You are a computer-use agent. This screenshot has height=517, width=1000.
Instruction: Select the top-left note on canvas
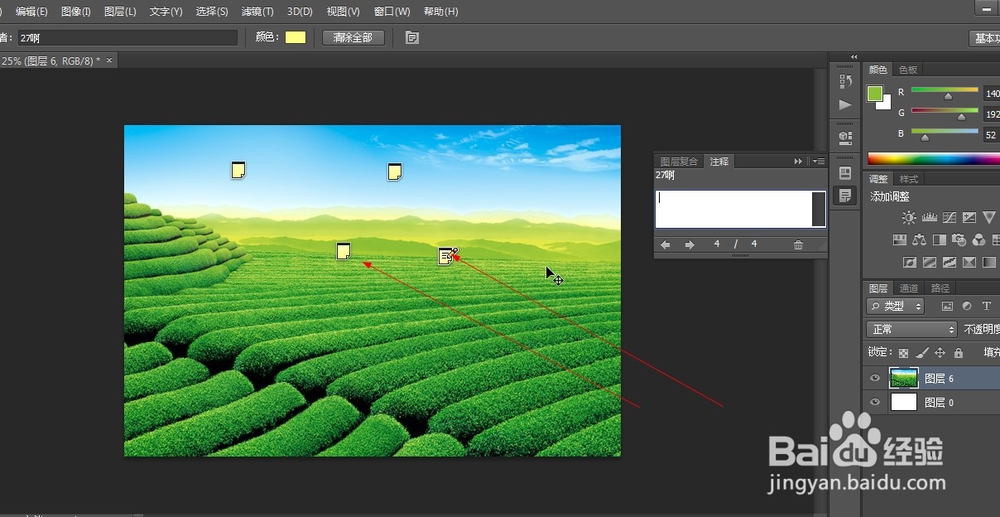click(x=238, y=170)
